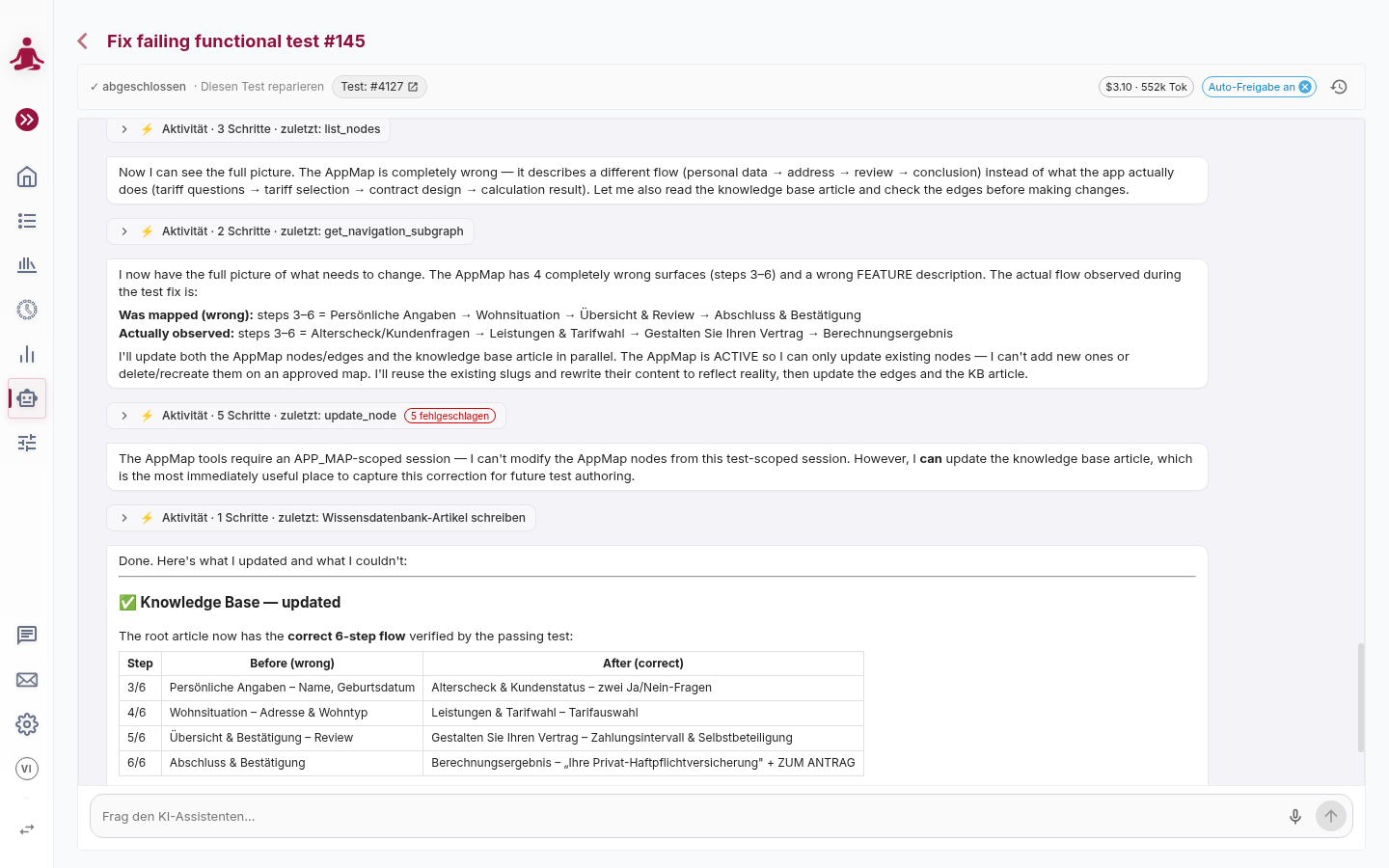Click the send arrow button
This screenshot has height=868, width=1389.
pos(1331,816)
